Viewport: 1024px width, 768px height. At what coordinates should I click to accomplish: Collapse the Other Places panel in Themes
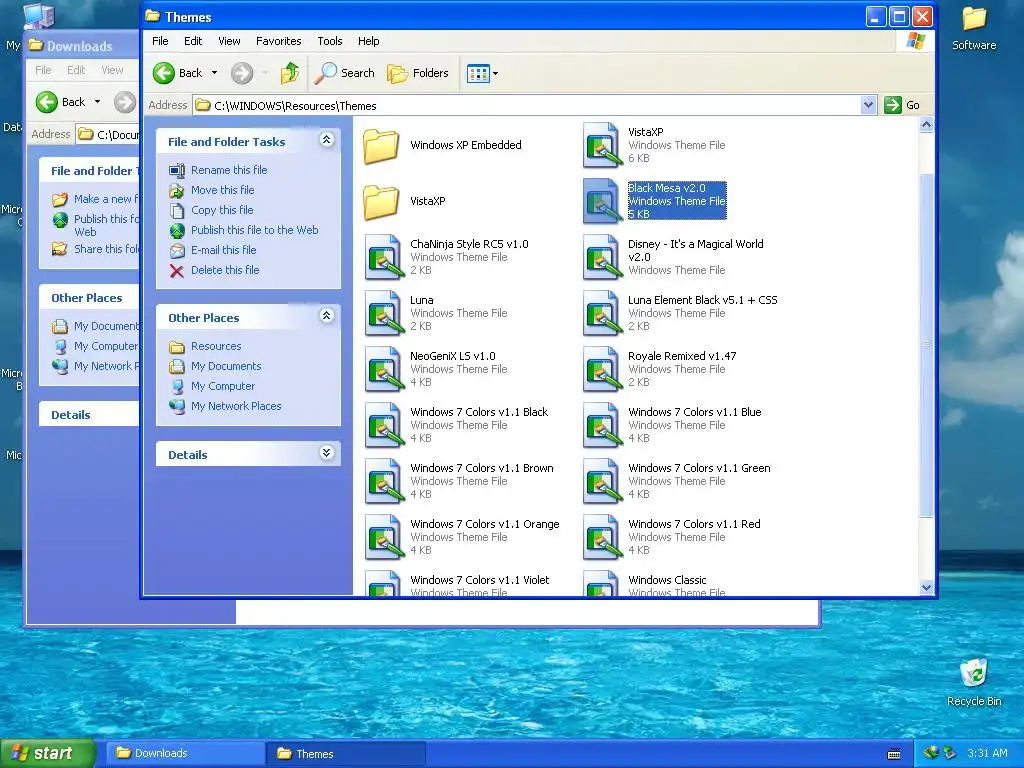[x=327, y=316]
